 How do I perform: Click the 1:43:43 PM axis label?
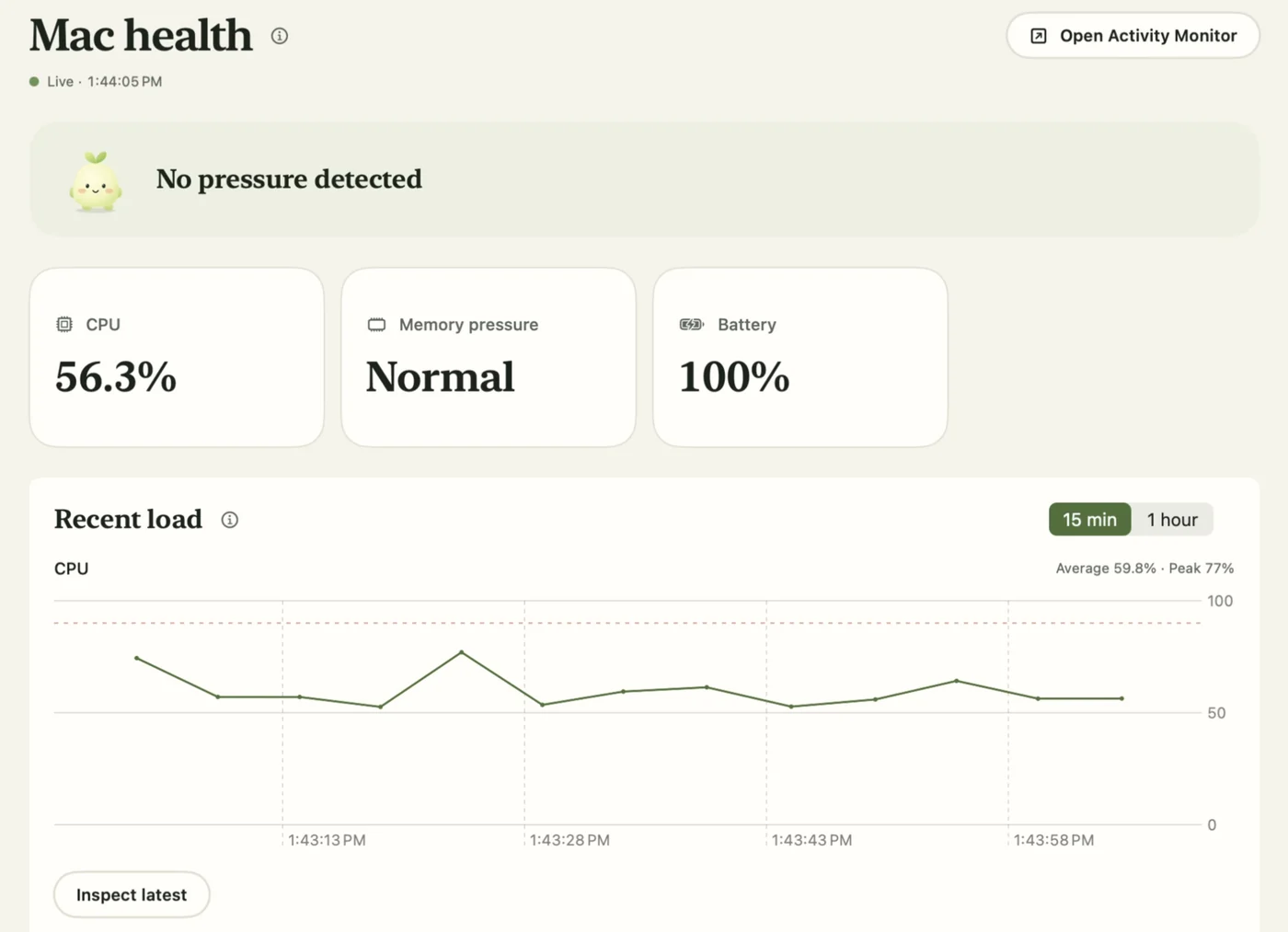coord(811,840)
